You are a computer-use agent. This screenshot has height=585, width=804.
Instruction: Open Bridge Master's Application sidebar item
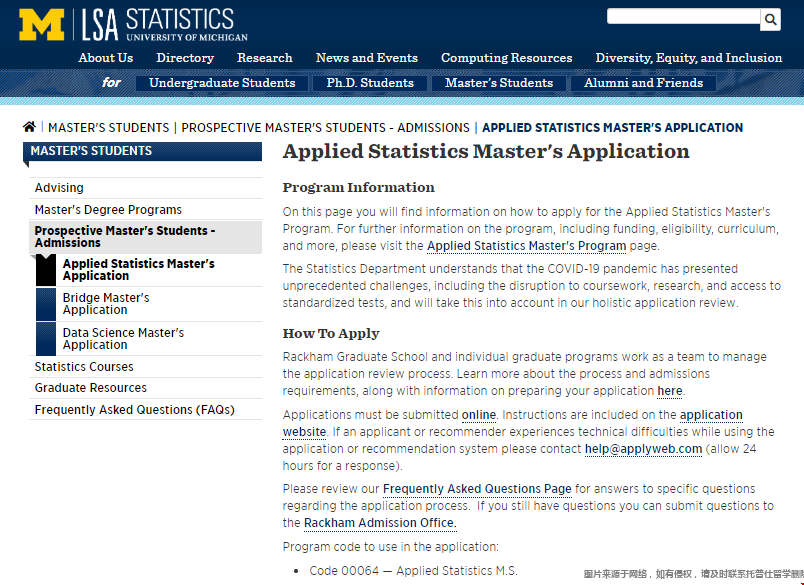click(x=106, y=304)
